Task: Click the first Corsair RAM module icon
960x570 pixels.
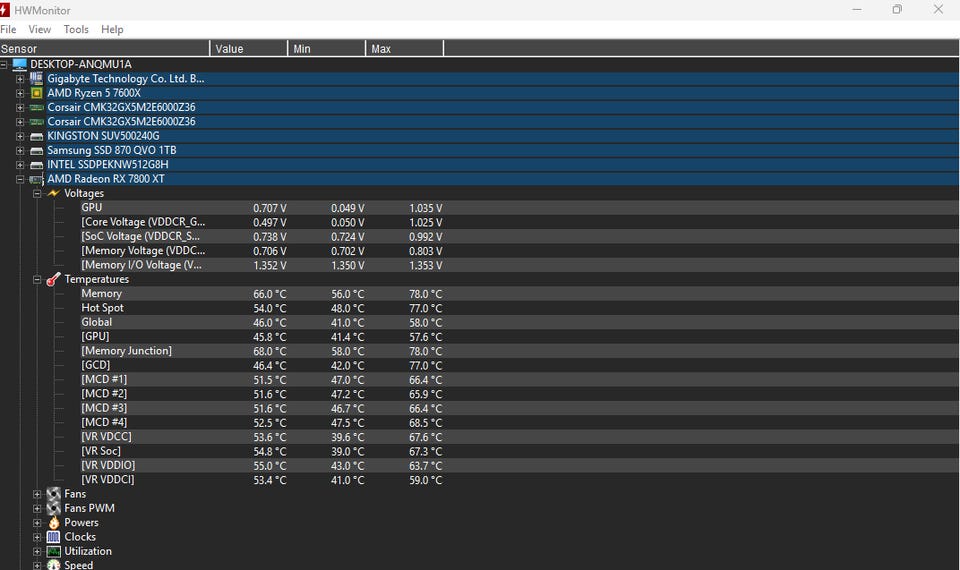Action: pos(36,107)
